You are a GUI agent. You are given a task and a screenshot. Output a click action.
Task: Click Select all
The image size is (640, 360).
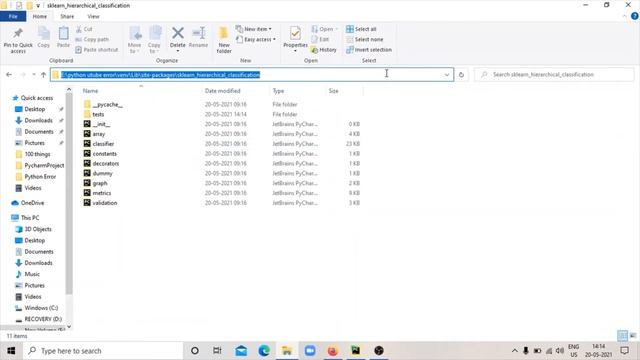(x=361, y=29)
